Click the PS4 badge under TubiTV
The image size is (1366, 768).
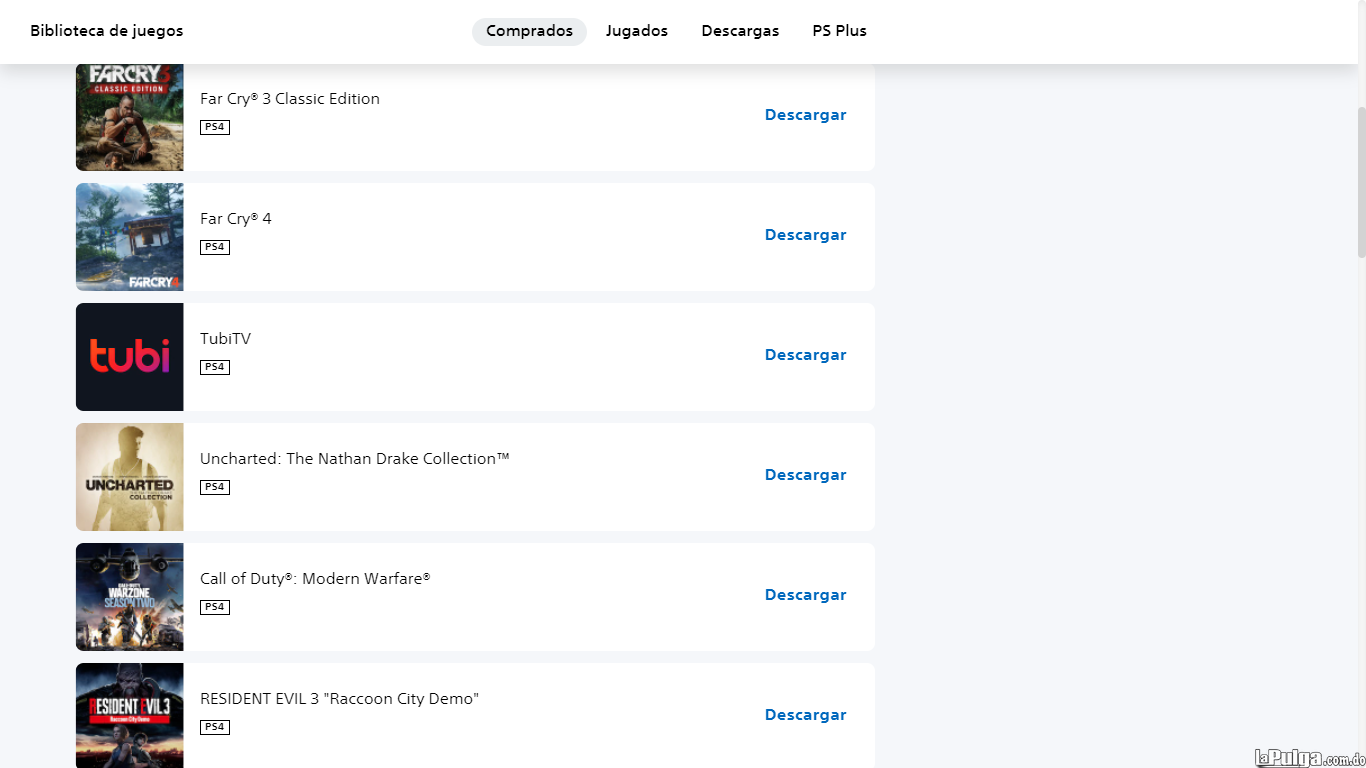(x=215, y=367)
